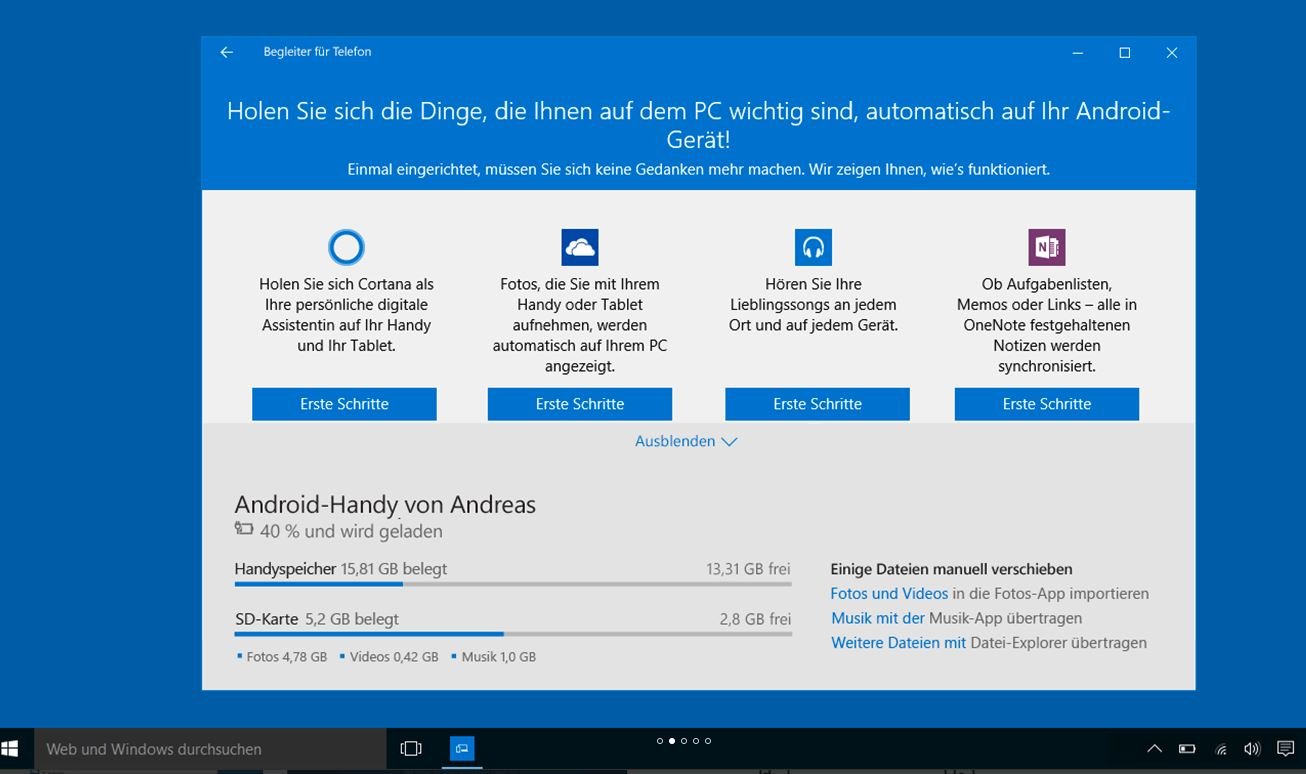Image resolution: width=1306 pixels, height=774 pixels.
Task: Click the Cortana circle icon
Action: (x=346, y=247)
